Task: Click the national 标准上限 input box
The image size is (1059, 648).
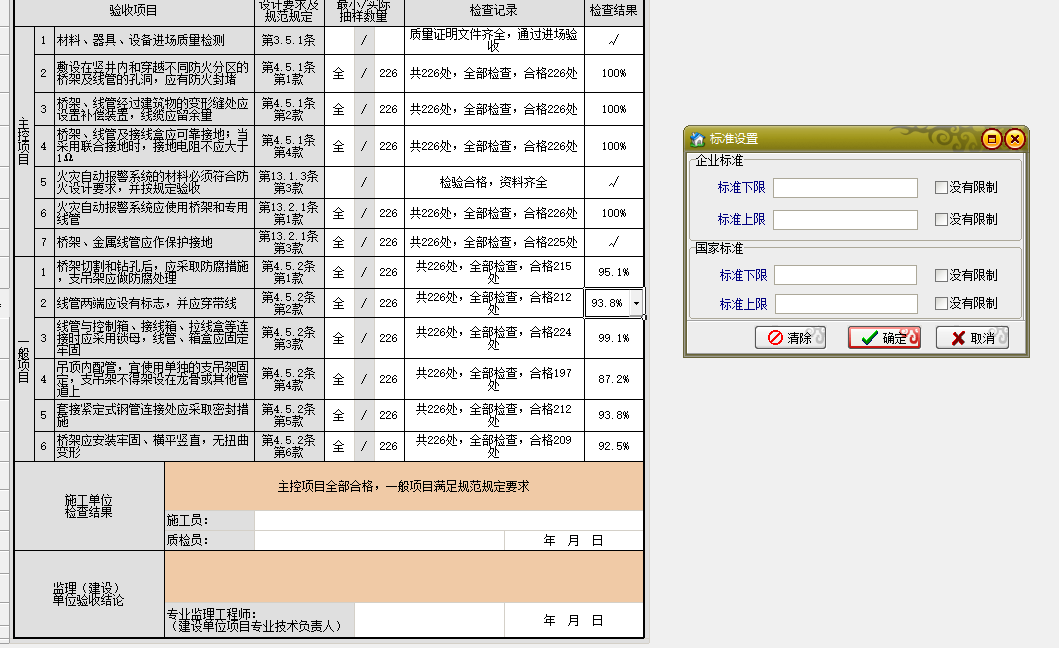Action: [845, 303]
